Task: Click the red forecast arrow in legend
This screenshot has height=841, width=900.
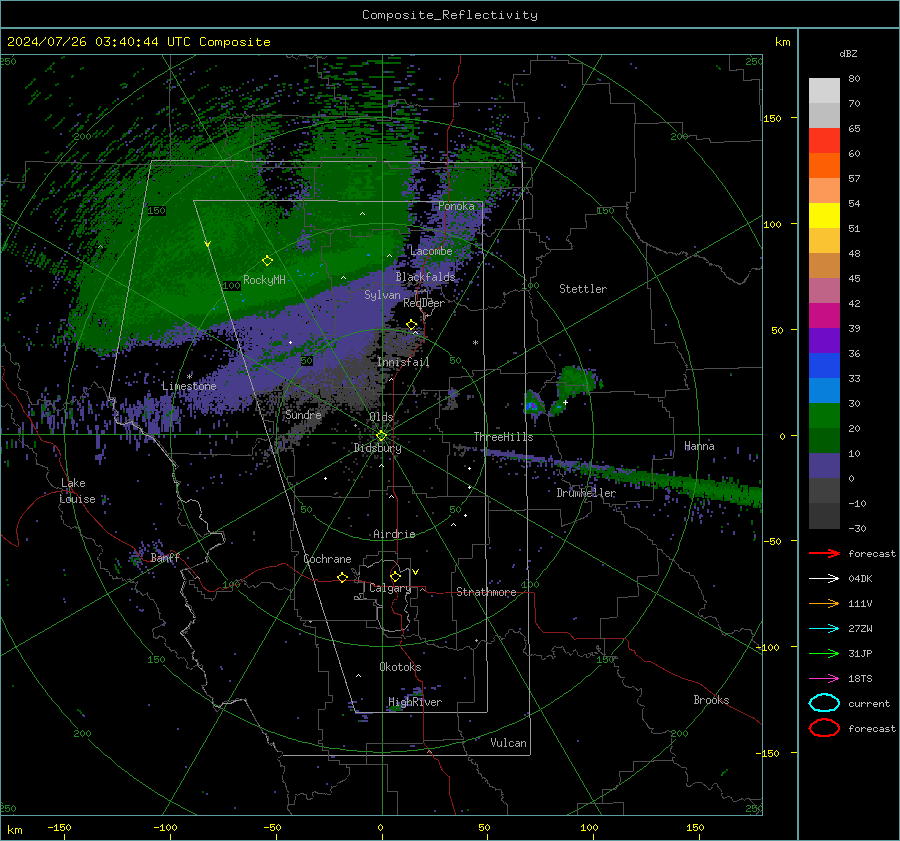Action: [x=824, y=553]
